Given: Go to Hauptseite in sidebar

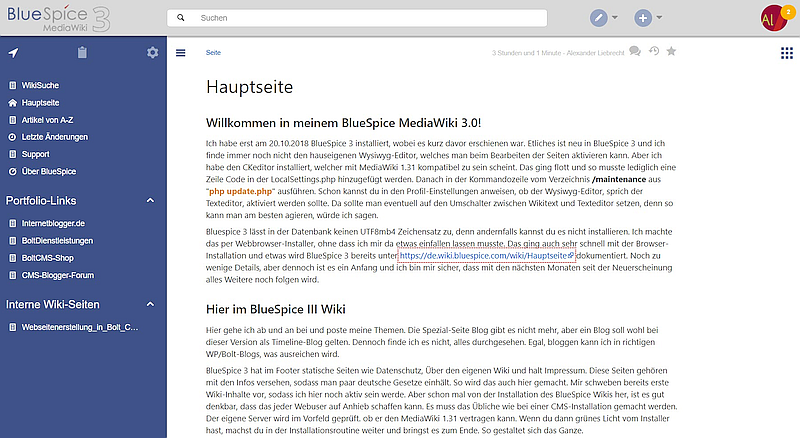Looking at the screenshot, I should [40, 103].
